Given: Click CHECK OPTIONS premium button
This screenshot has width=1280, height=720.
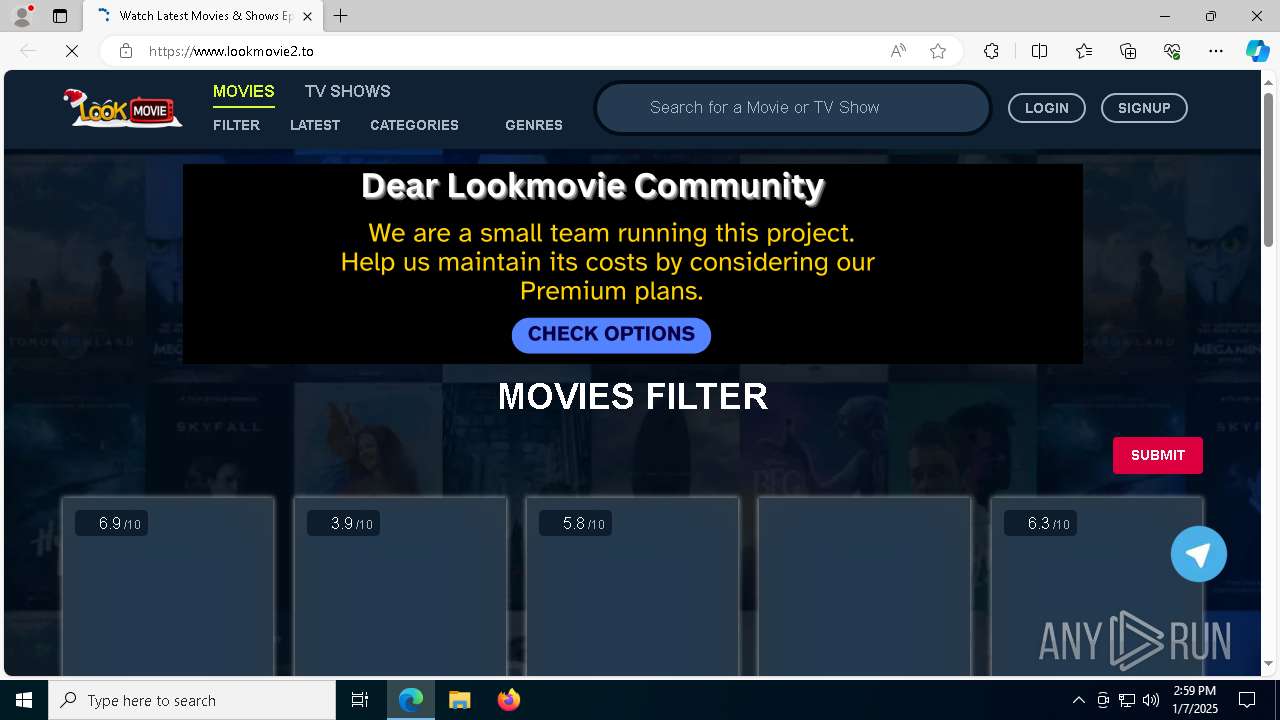Looking at the screenshot, I should coord(611,335).
